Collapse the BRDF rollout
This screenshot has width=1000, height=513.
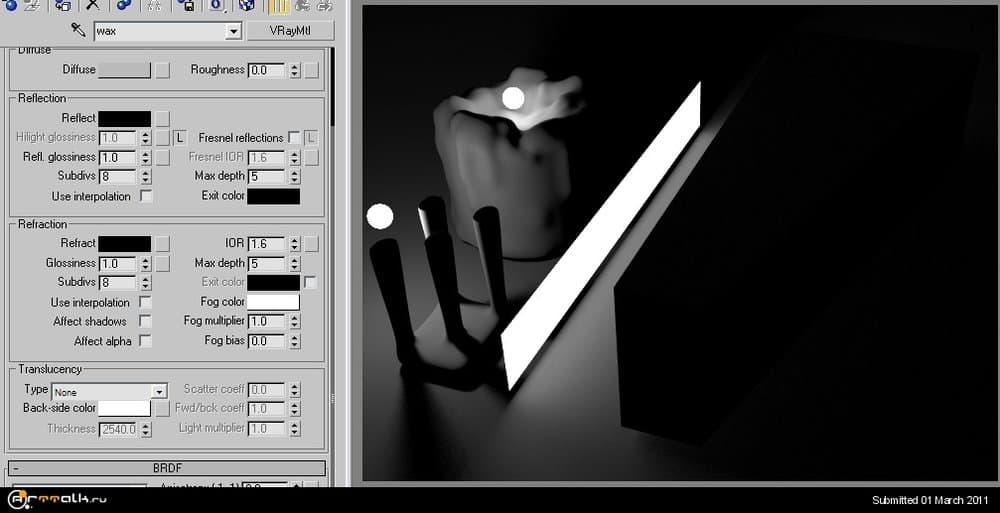(167, 468)
